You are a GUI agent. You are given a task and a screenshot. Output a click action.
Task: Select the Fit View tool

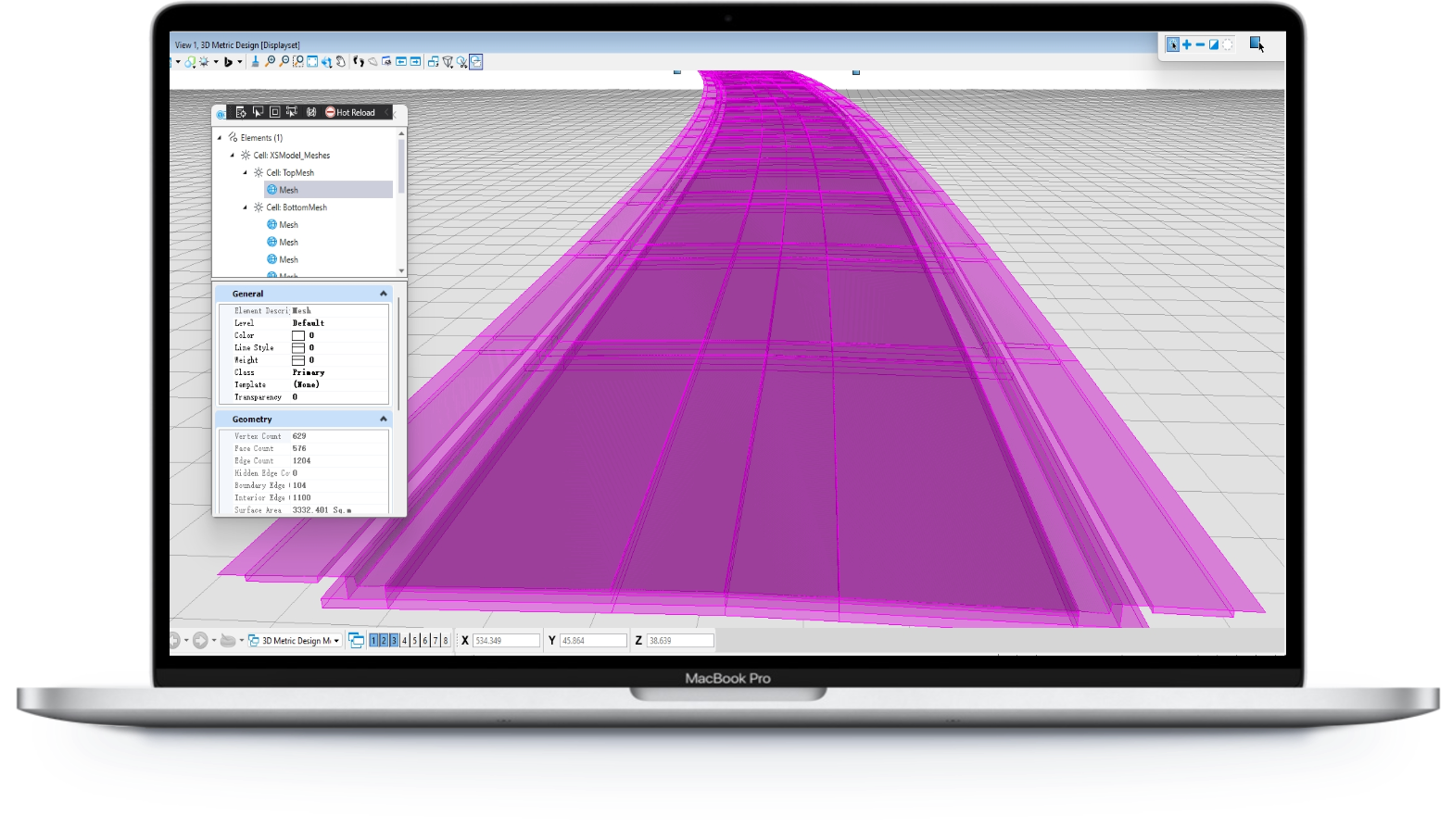pyautogui.click(x=312, y=62)
